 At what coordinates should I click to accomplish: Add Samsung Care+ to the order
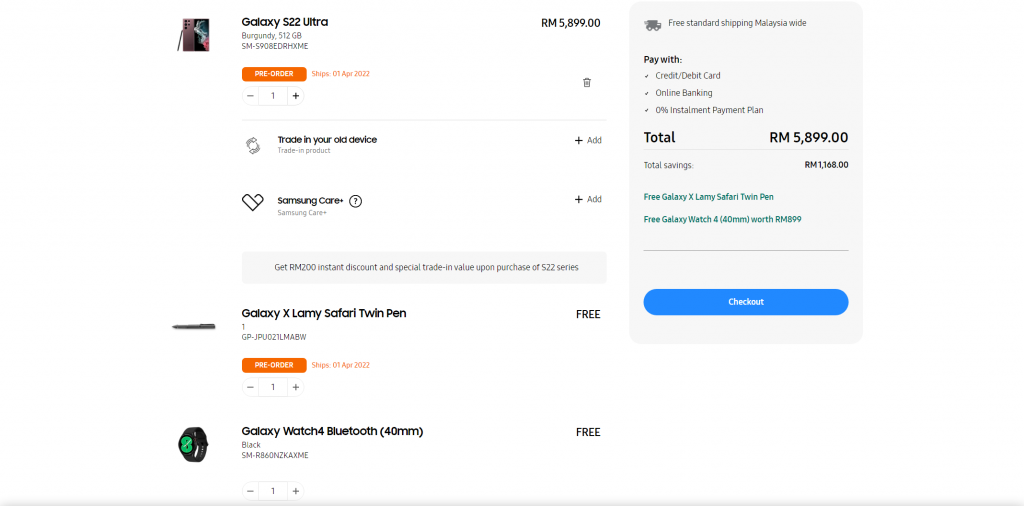coord(588,199)
